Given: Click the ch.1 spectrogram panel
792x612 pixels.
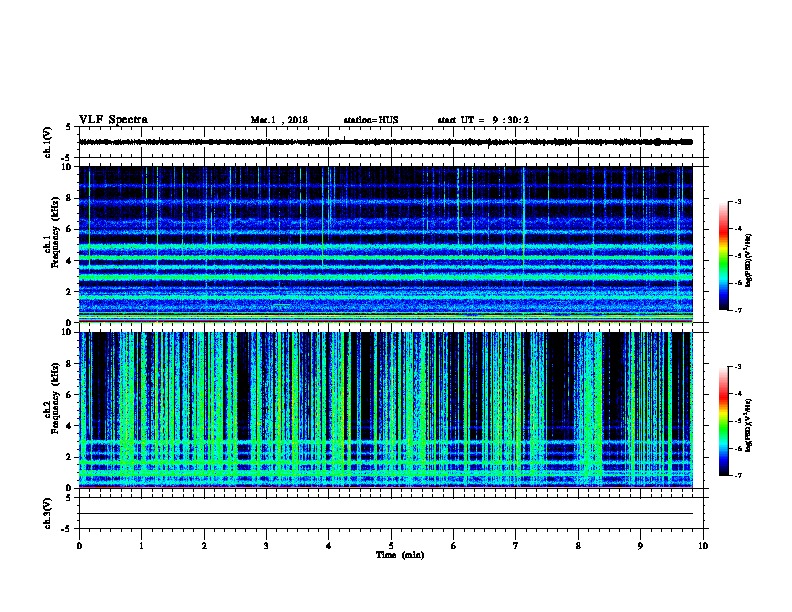Looking at the screenshot, I should tap(386, 244).
